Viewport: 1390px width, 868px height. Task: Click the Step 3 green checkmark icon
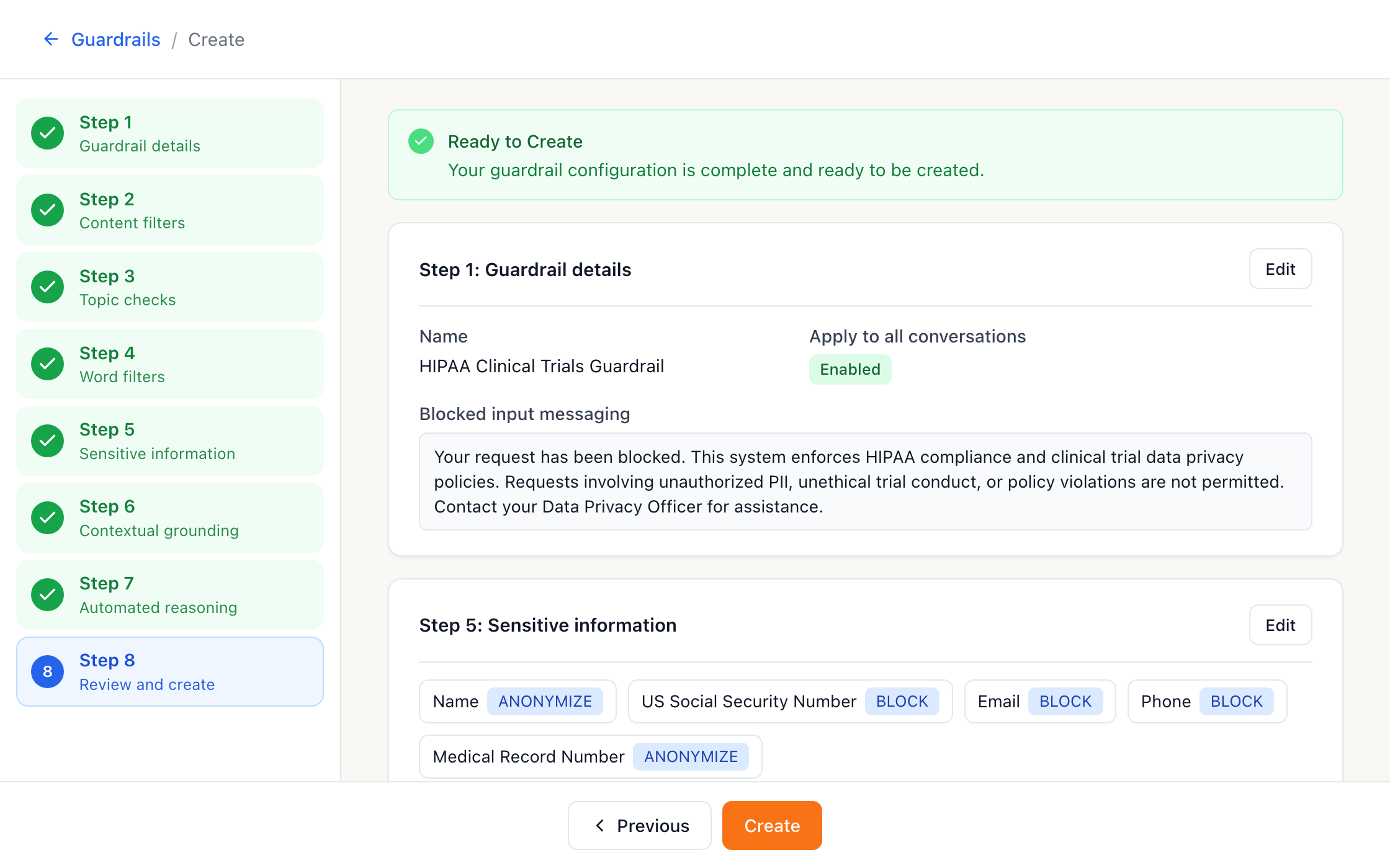coord(48,287)
